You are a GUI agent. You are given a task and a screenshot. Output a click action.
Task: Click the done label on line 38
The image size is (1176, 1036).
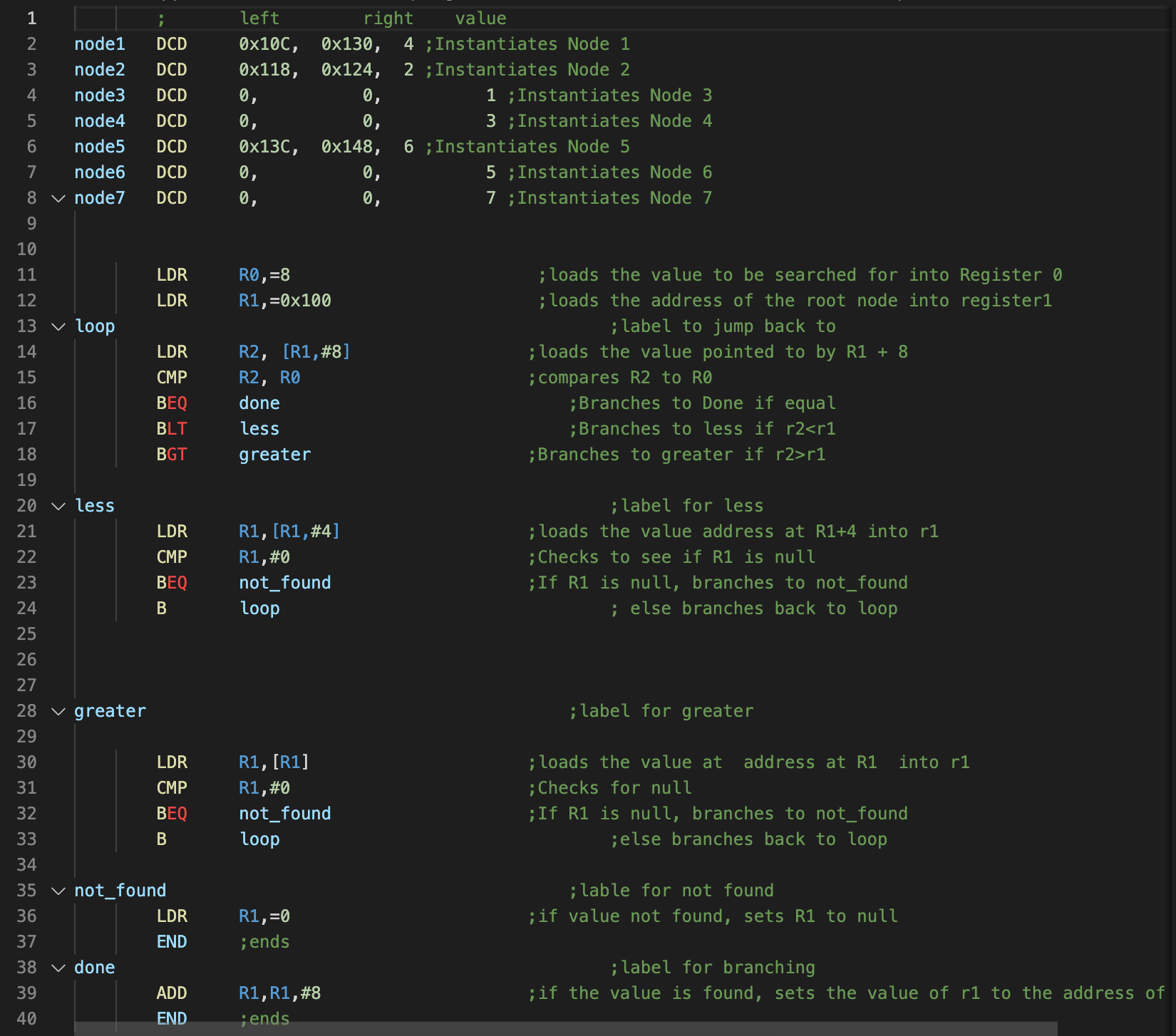[95, 968]
